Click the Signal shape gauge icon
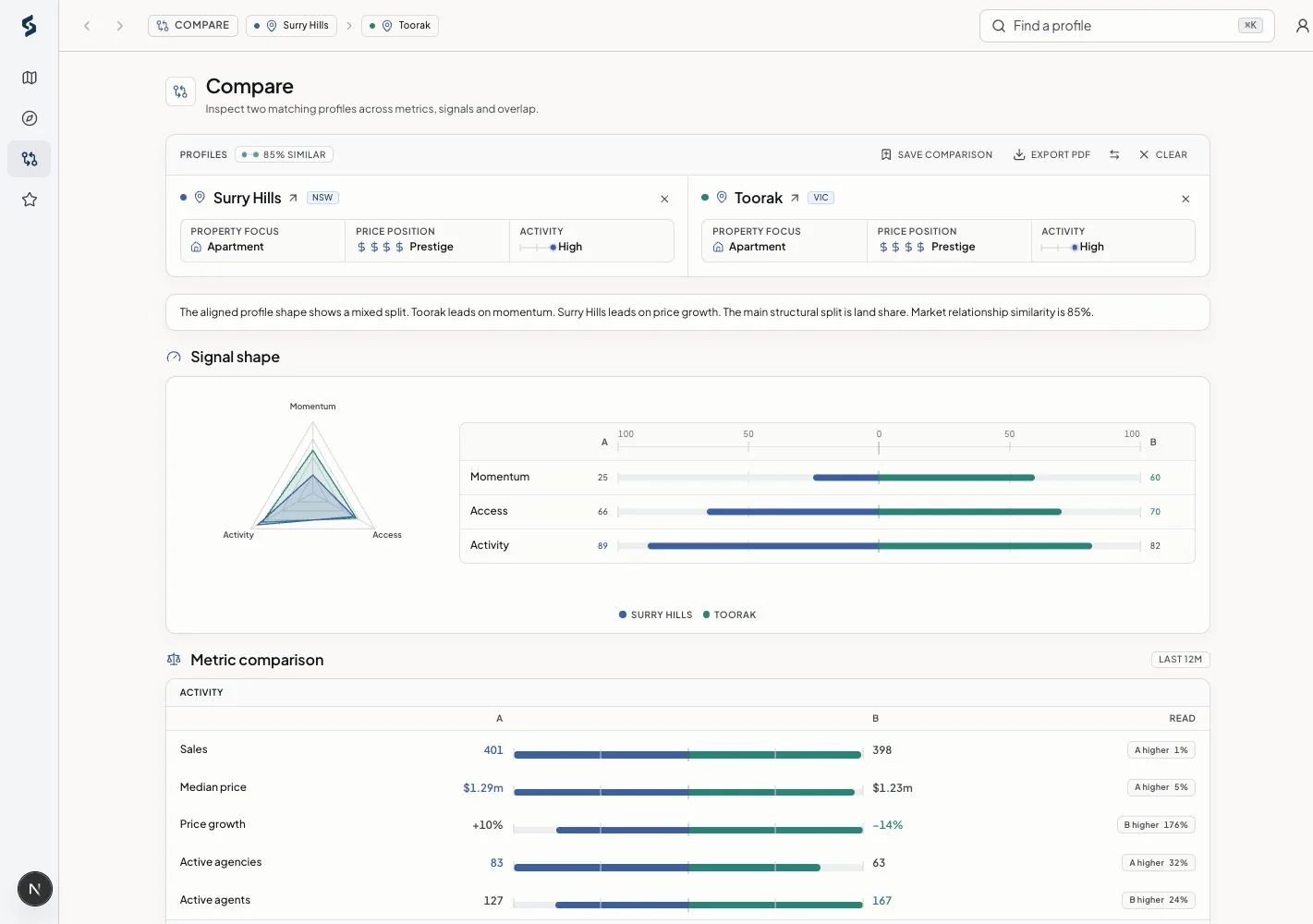 click(174, 357)
